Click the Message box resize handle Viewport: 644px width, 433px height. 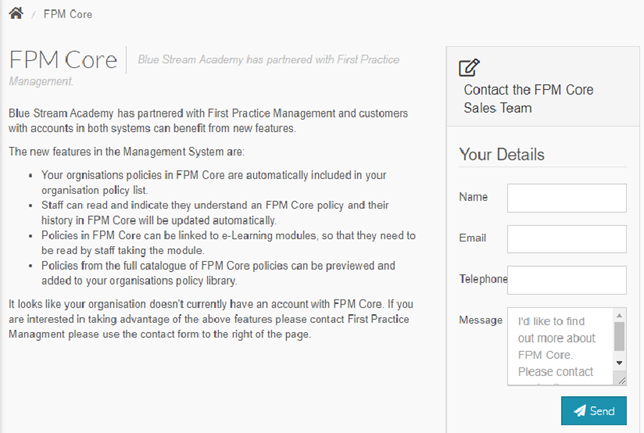620,380
